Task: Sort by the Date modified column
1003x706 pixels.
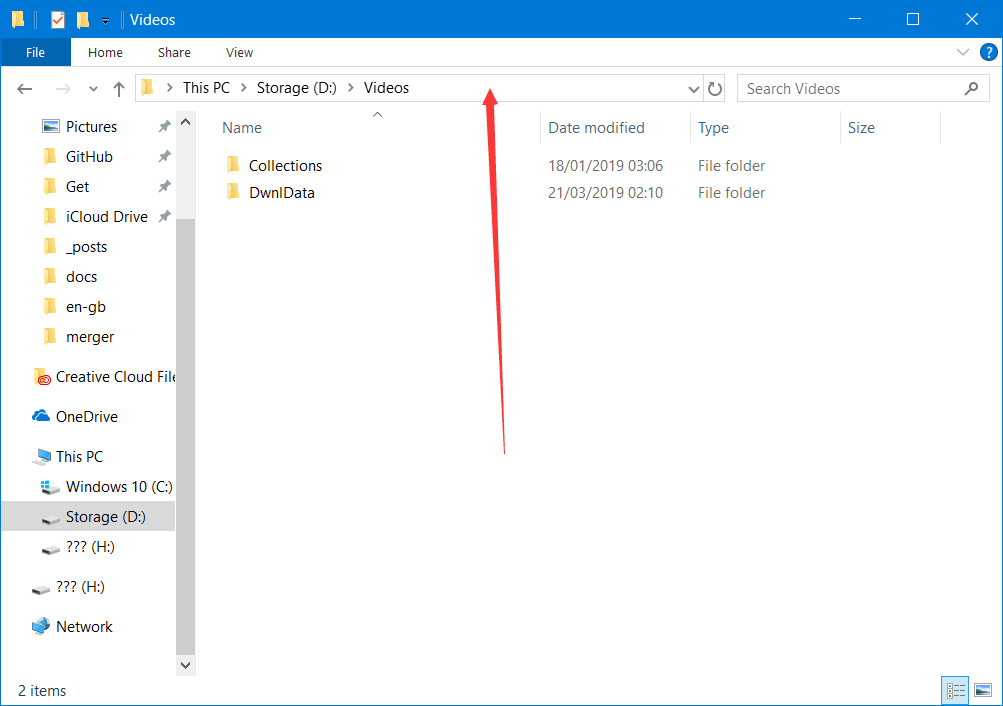Action: (x=596, y=128)
